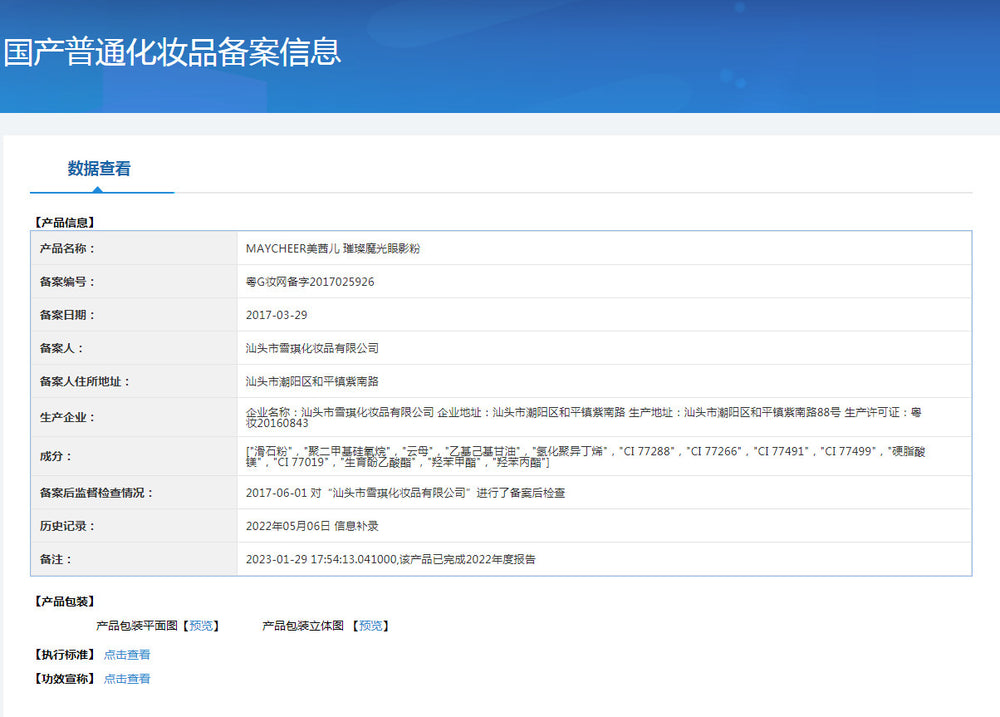1000x717 pixels.
Task: Select the filing number 粤G妆网备字2017025926
Action: point(310,281)
